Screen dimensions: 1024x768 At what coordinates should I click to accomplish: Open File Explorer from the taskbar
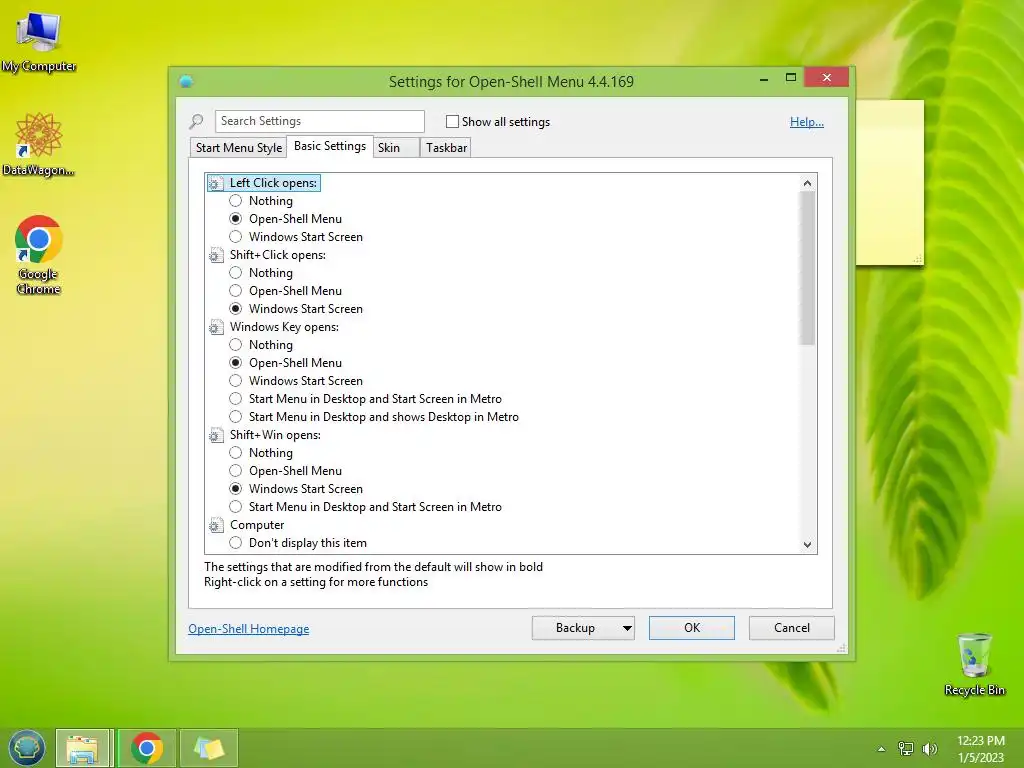(x=83, y=748)
